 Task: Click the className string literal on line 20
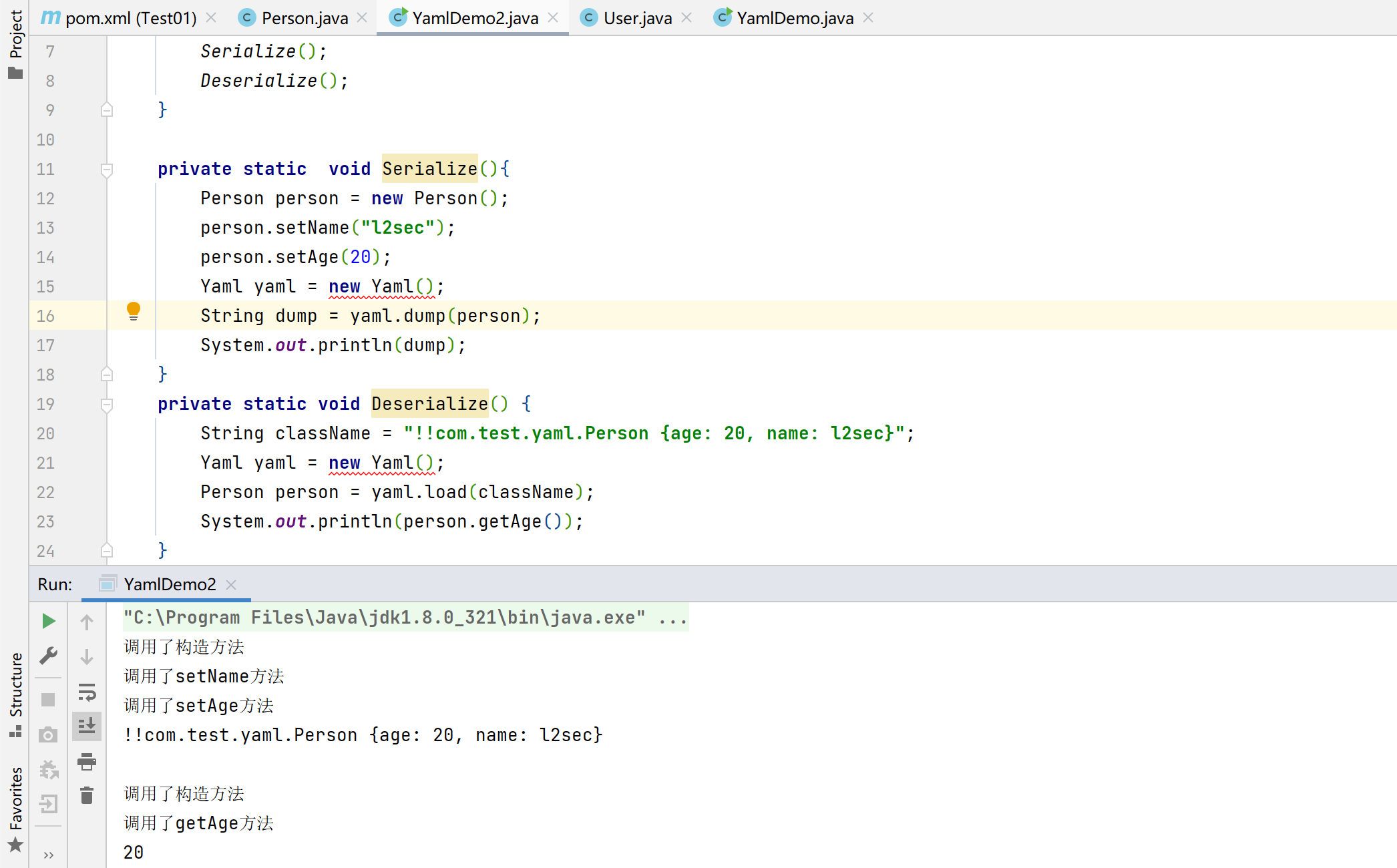point(654,433)
